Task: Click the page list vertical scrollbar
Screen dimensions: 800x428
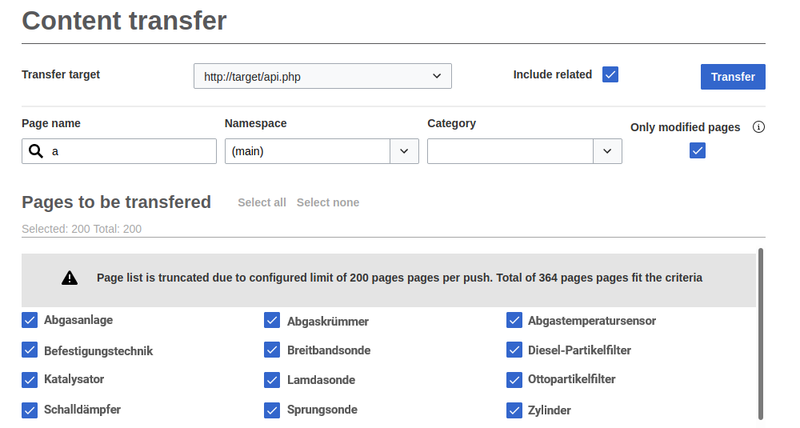Action: click(x=761, y=330)
